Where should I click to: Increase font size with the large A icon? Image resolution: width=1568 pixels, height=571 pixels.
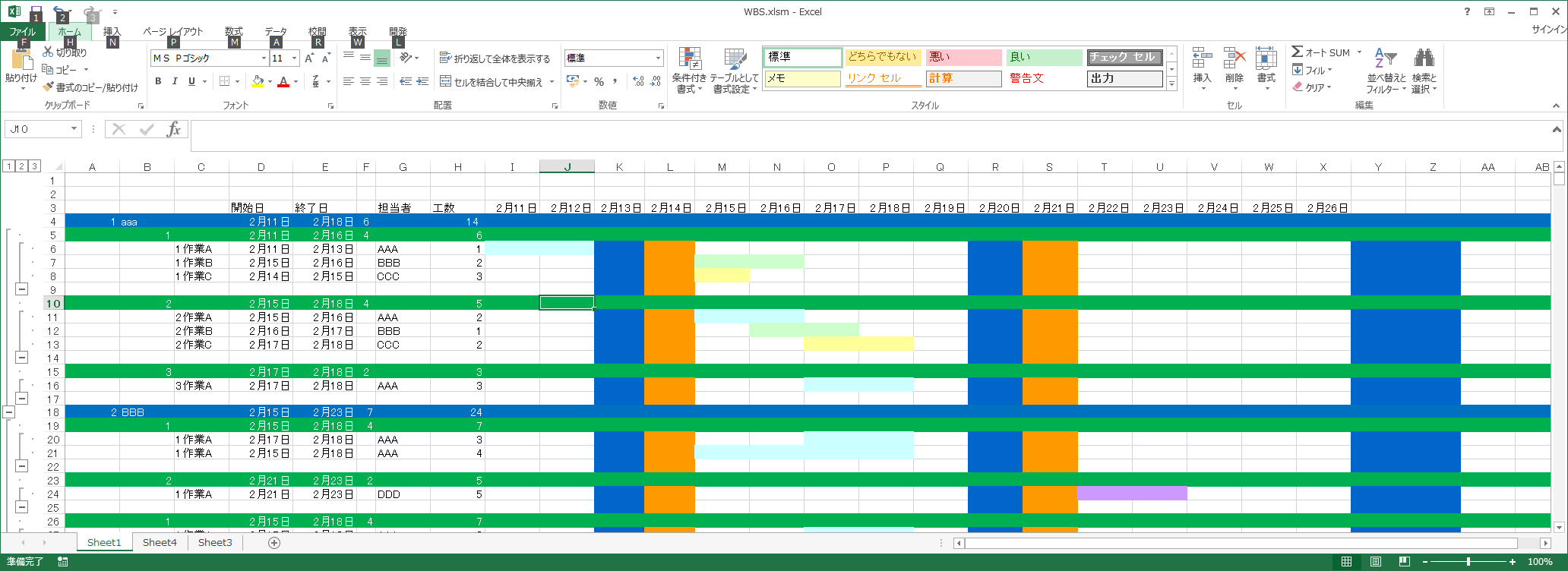[309, 58]
